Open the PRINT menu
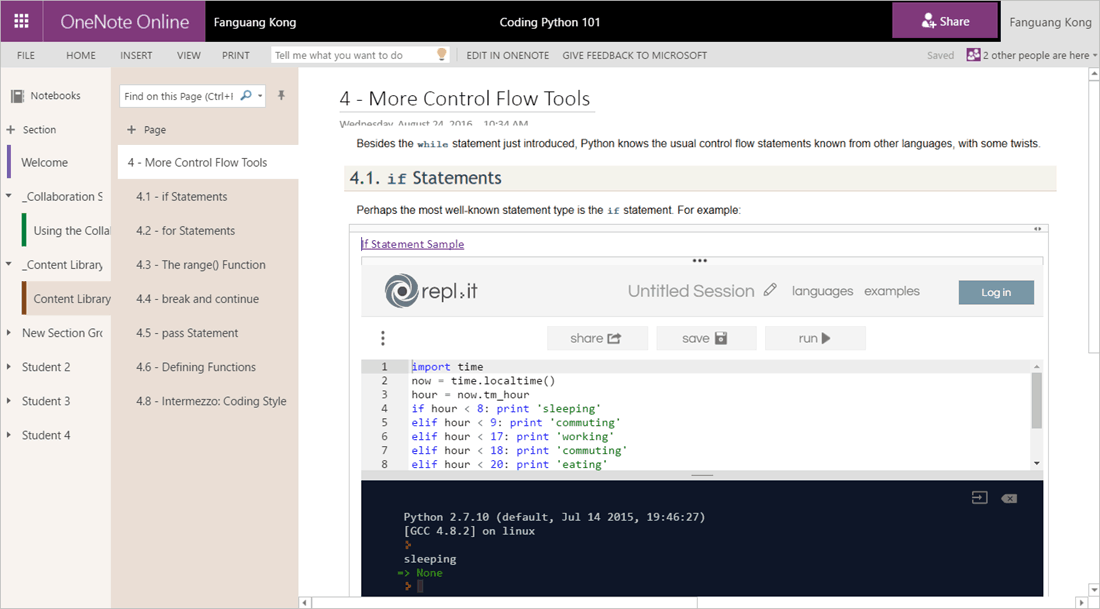 point(236,55)
